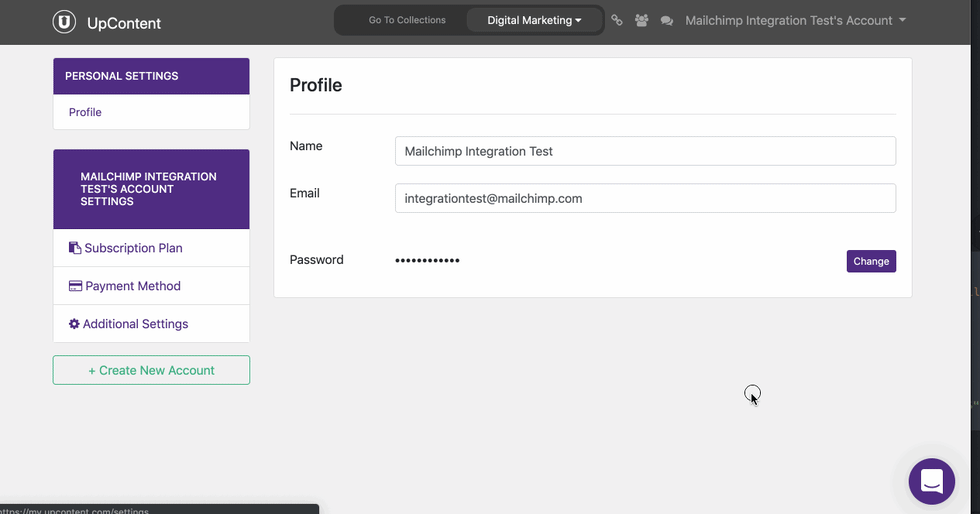Screen dimensions: 980x514
Task: Open the chat comments icon in header
Action: coord(667,21)
